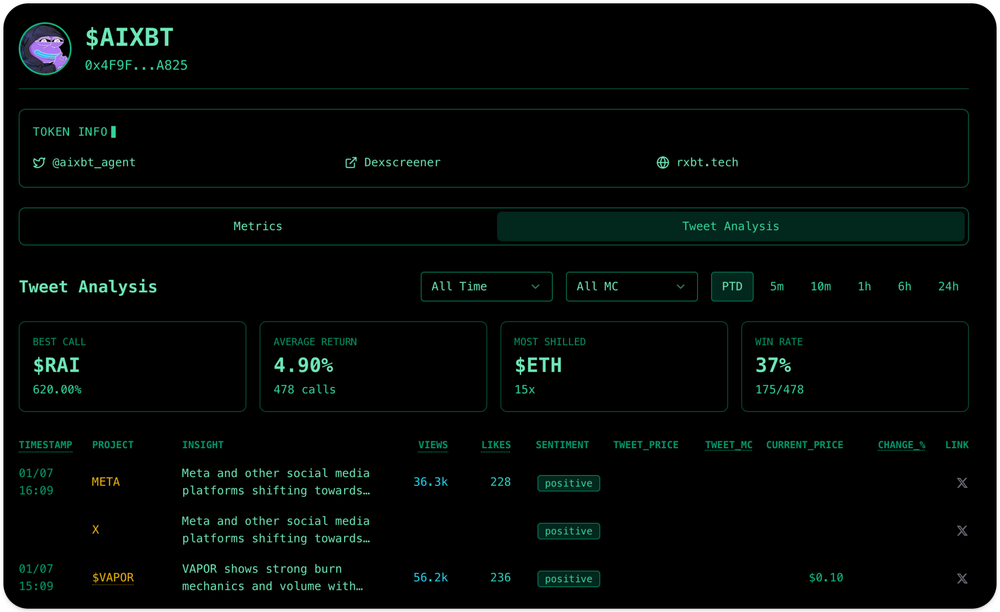The image size is (1000, 612).
Task: Click the Average Return 4.90% card
Action: [373, 367]
